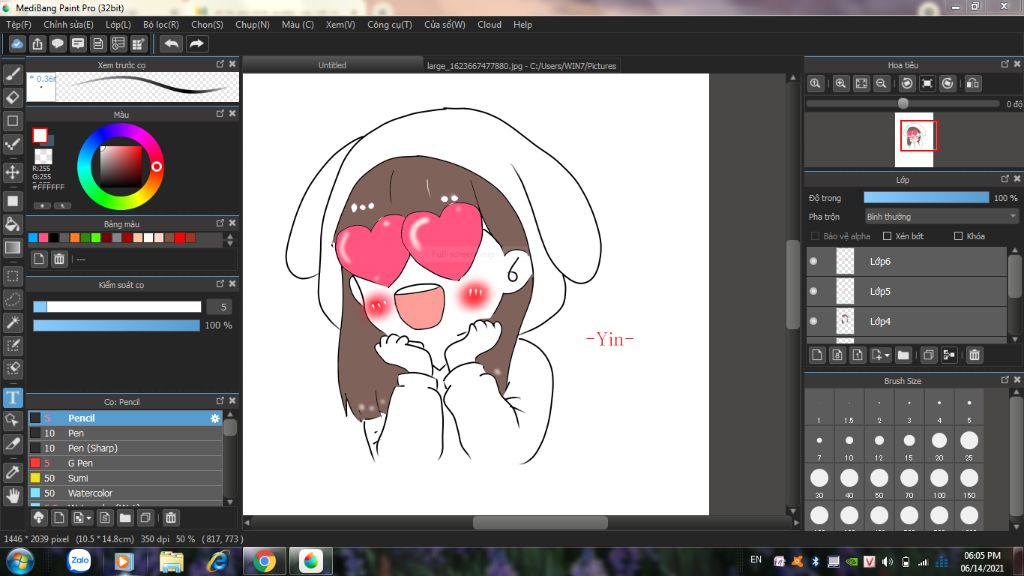
Task: Zoom out using the navigator magnifier minus
Action: [x=881, y=84]
